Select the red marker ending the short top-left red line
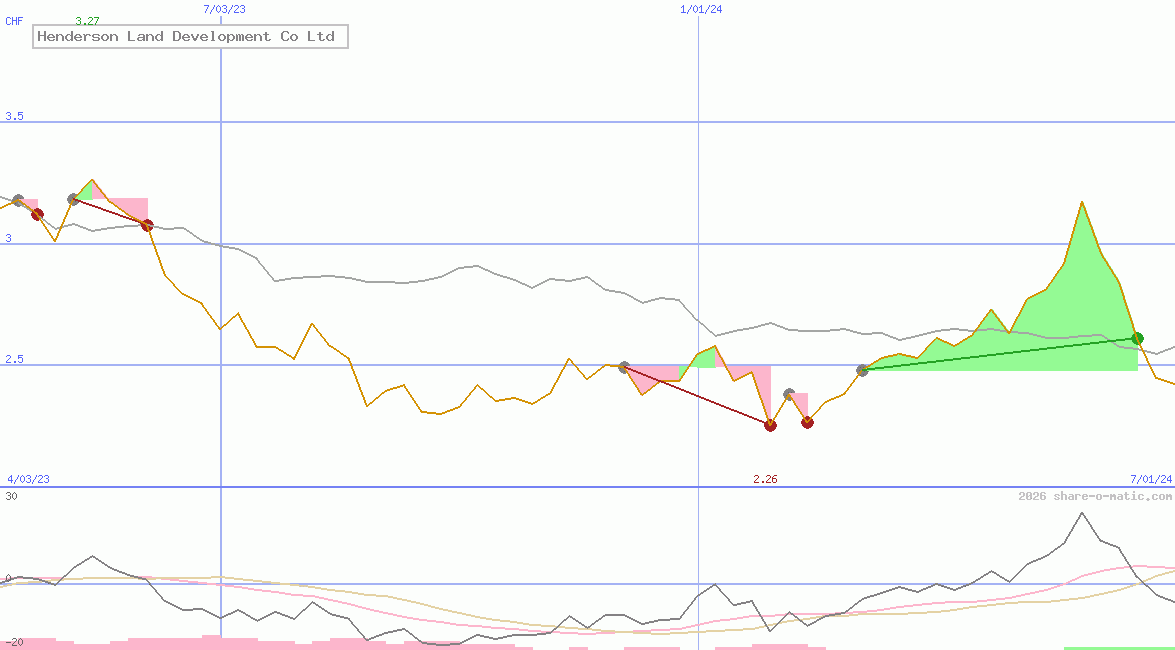The image size is (1175, 650). click(x=147, y=225)
